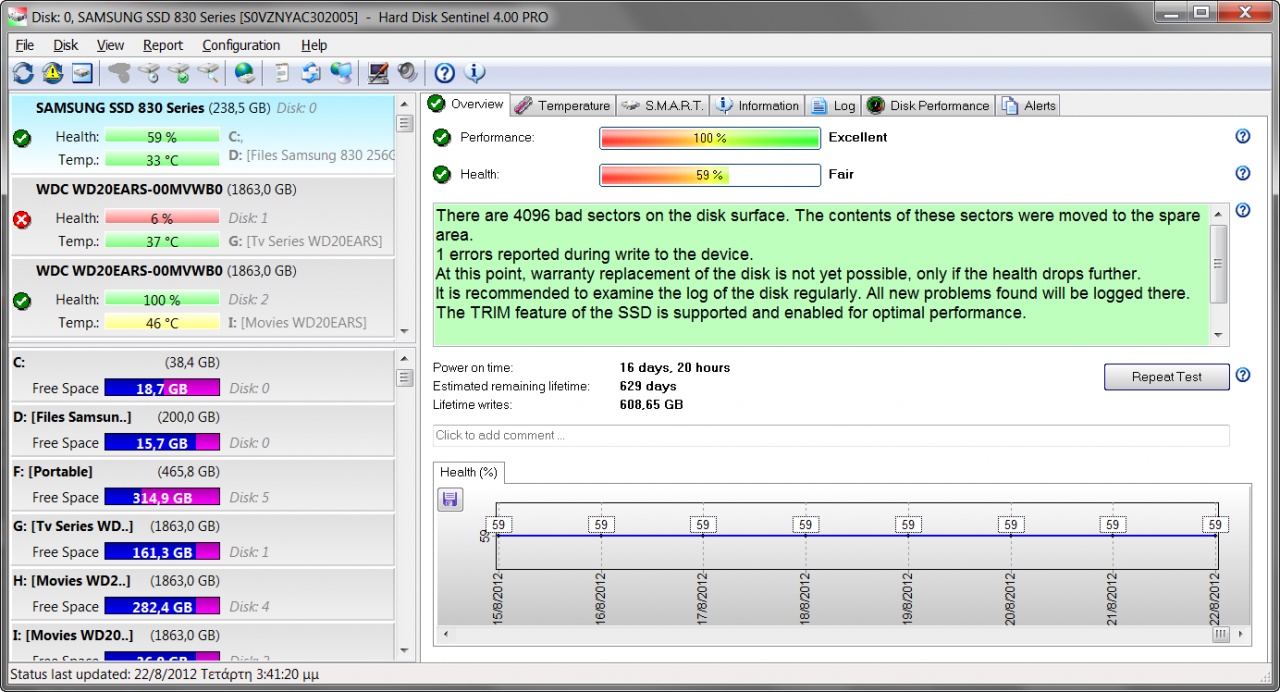Click the Lifetime writes 608,65 GB value
This screenshot has width=1280, height=692.
click(651, 405)
